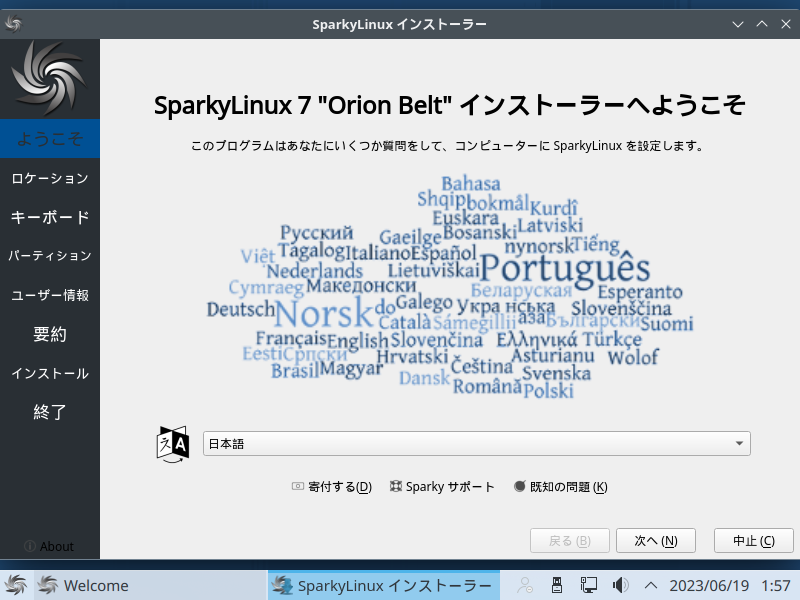800x600 pixels.
Task: Click the user icon in the system tray
Action: (x=525, y=585)
